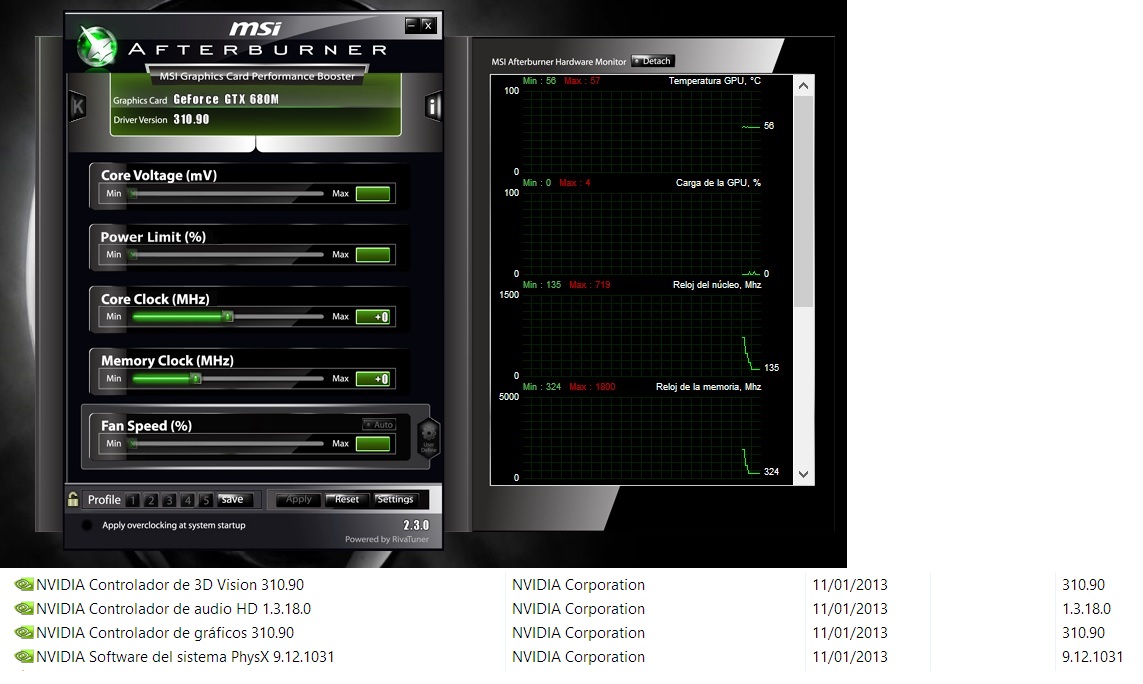Click the Core Clock +0 value field
Viewport: 1143px width, 684px height.
[373, 316]
